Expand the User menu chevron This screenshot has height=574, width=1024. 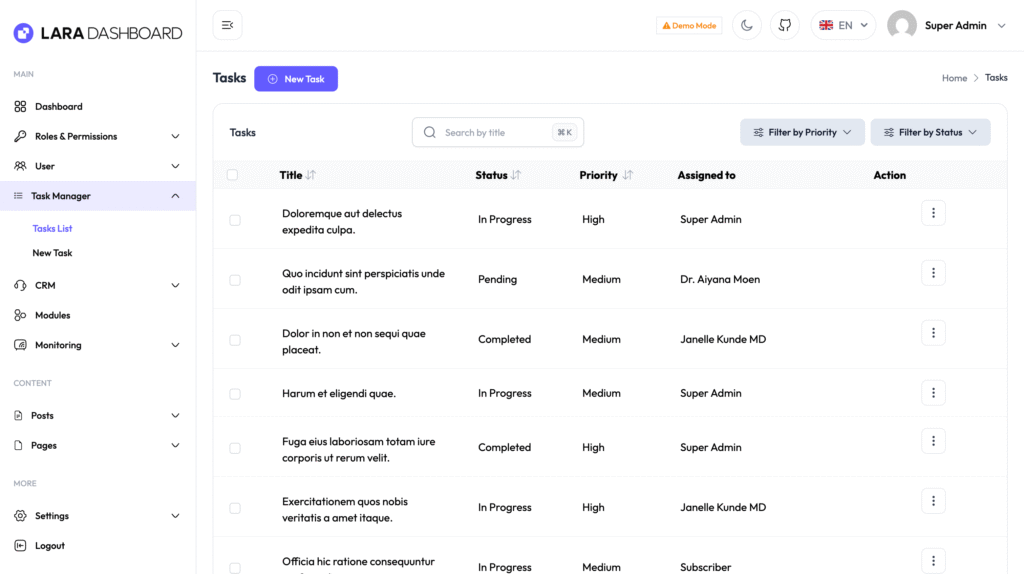point(175,167)
